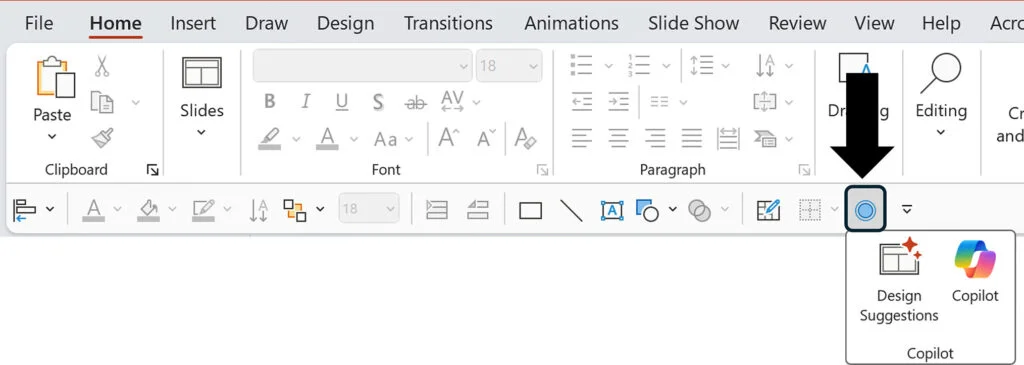
Task: Click the Add or Remove Columns icon
Action: click(x=660, y=102)
